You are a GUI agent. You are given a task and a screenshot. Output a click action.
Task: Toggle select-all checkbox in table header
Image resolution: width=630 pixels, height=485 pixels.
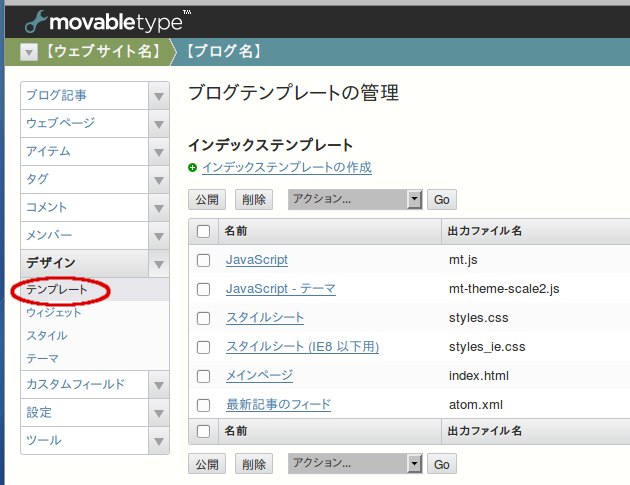(x=204, y=231)
